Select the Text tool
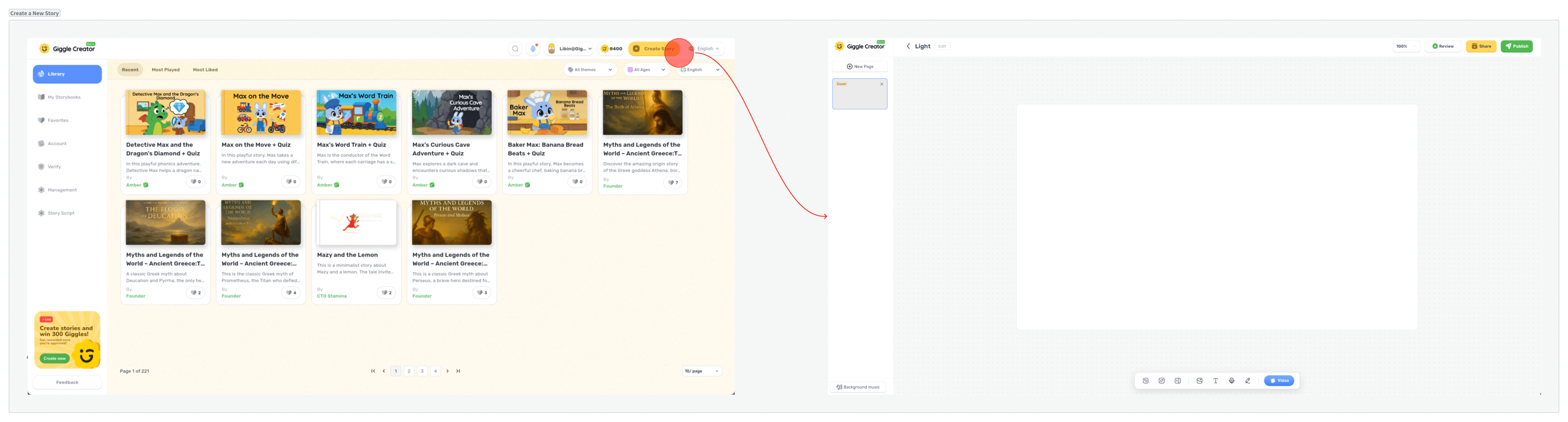The width and height of the screenshot is (1568, 422). coord(1215,381)
